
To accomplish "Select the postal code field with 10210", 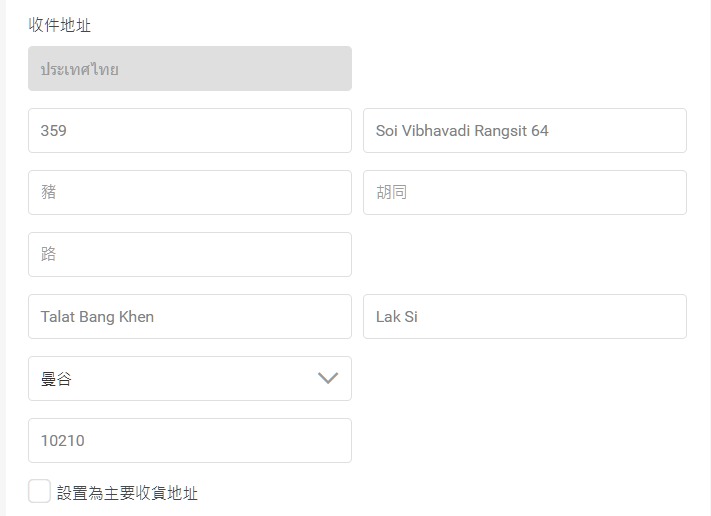I will point(190,441).
